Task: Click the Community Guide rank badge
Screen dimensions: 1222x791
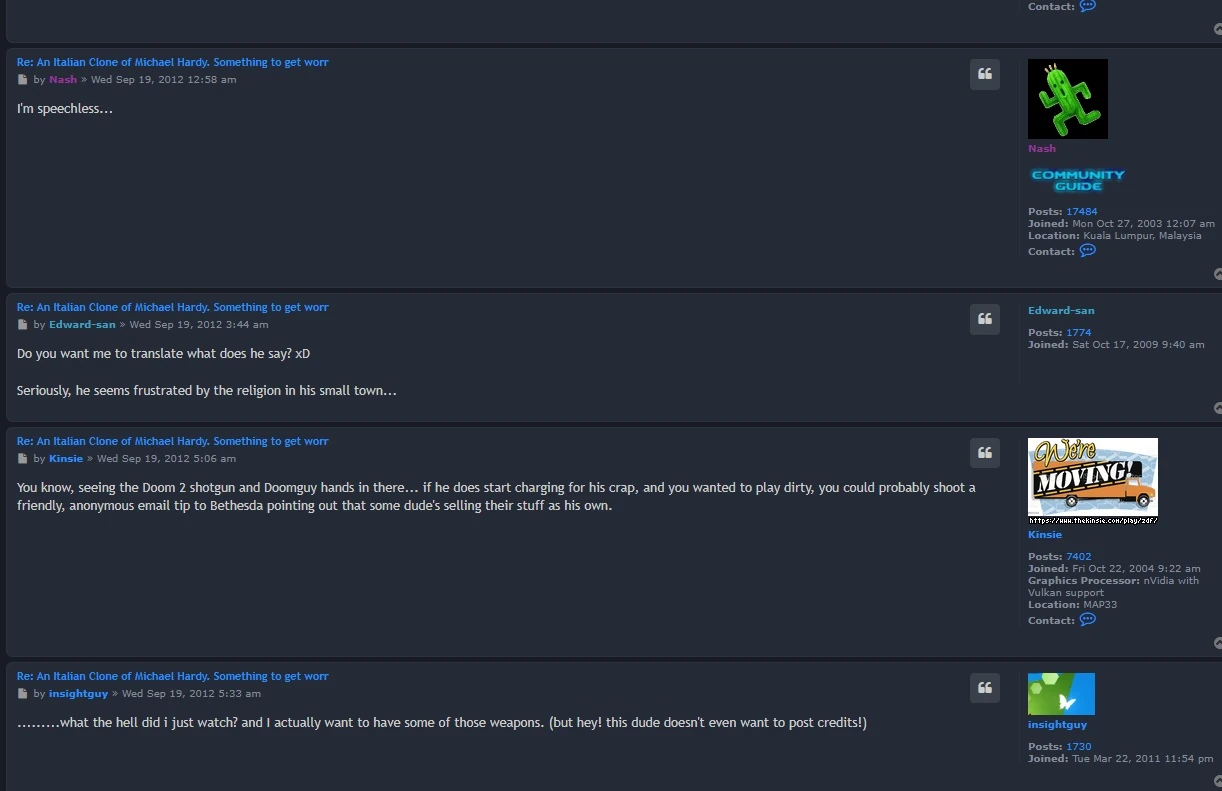Action: [x=1078, y=180]
